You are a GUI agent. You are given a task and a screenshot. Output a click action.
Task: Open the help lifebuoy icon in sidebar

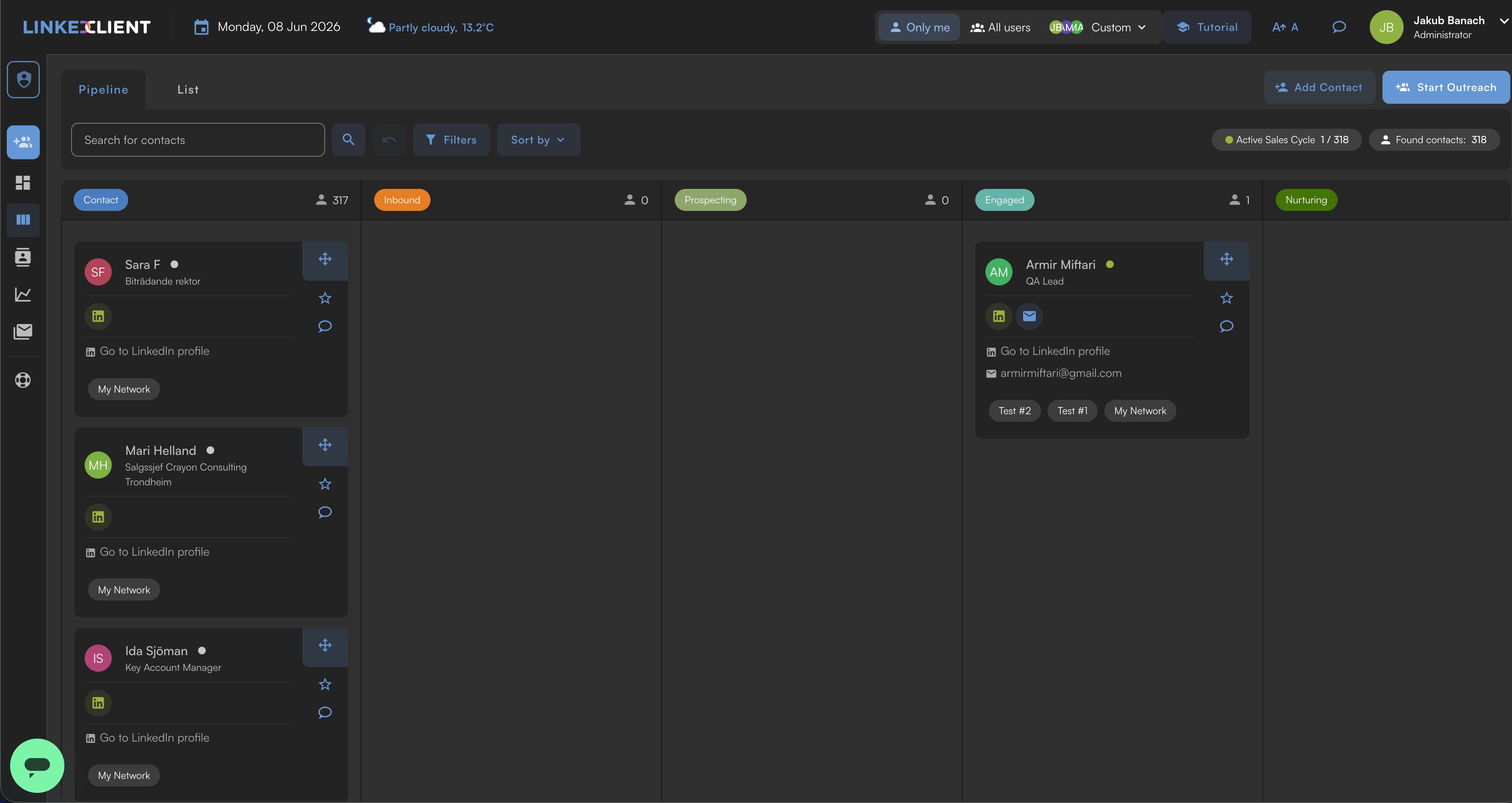point(23,380)
